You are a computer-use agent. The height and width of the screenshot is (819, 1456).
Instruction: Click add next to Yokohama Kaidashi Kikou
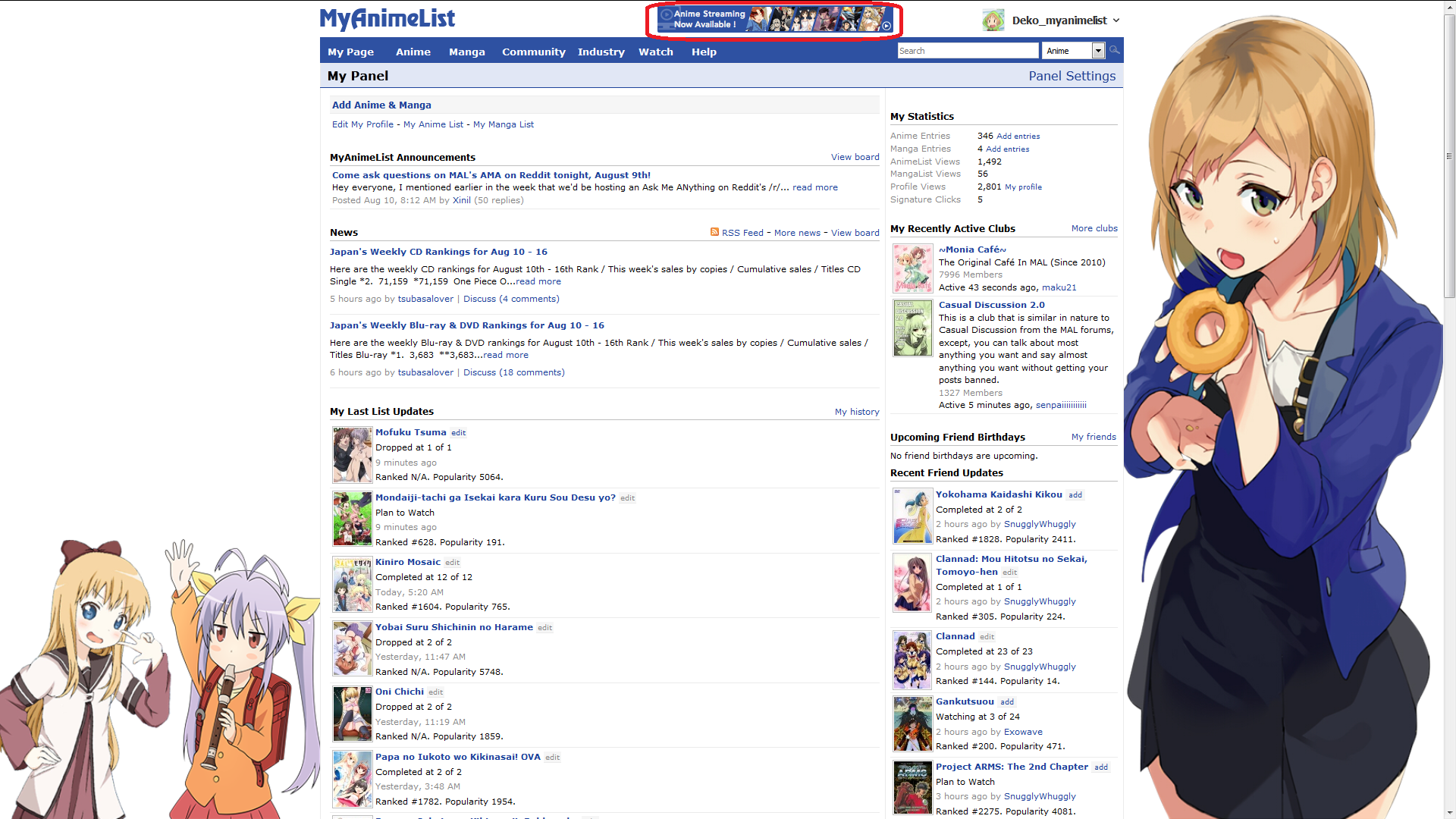(1075, 495)
